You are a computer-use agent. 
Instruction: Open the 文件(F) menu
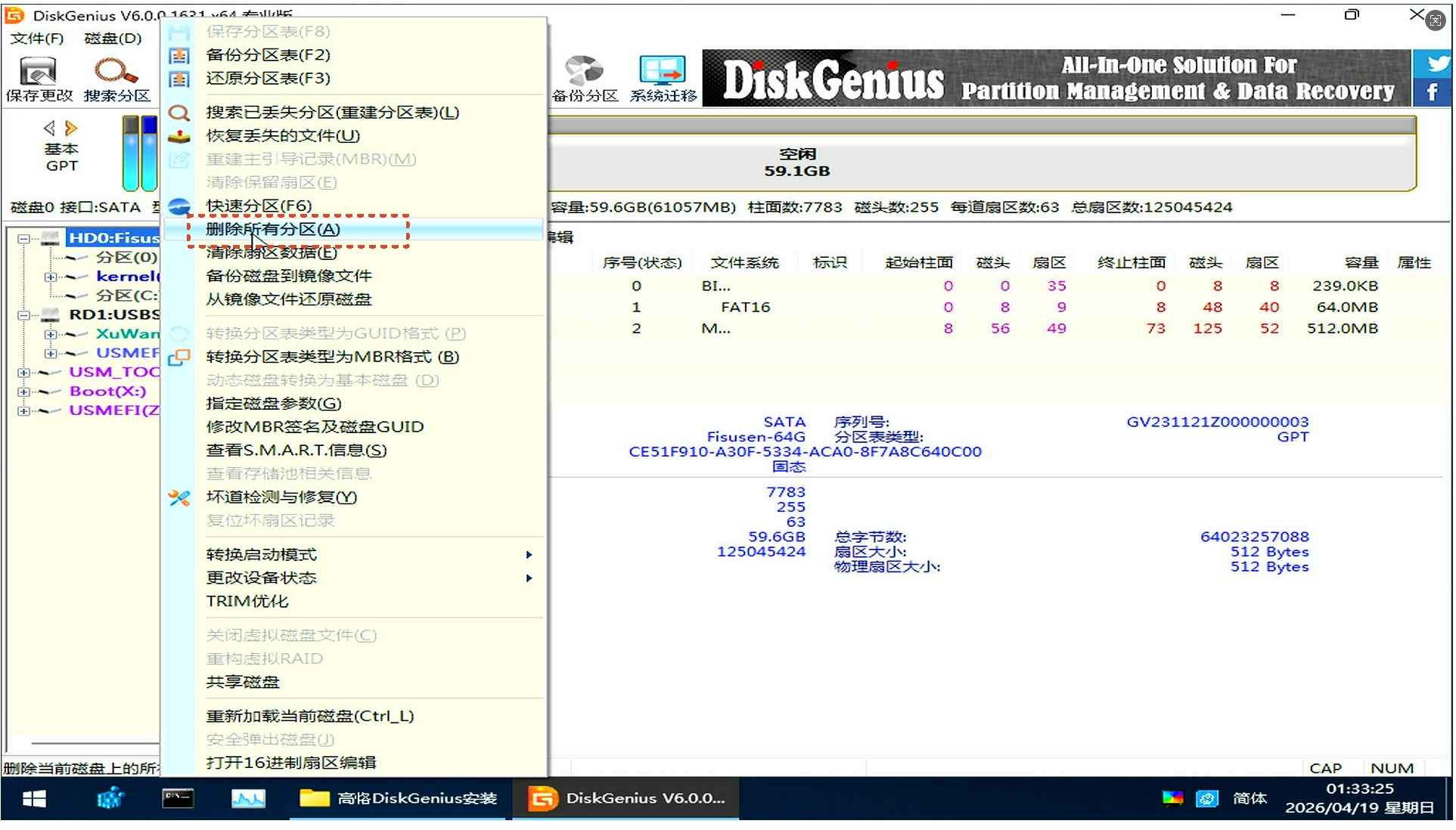[36, 38]
